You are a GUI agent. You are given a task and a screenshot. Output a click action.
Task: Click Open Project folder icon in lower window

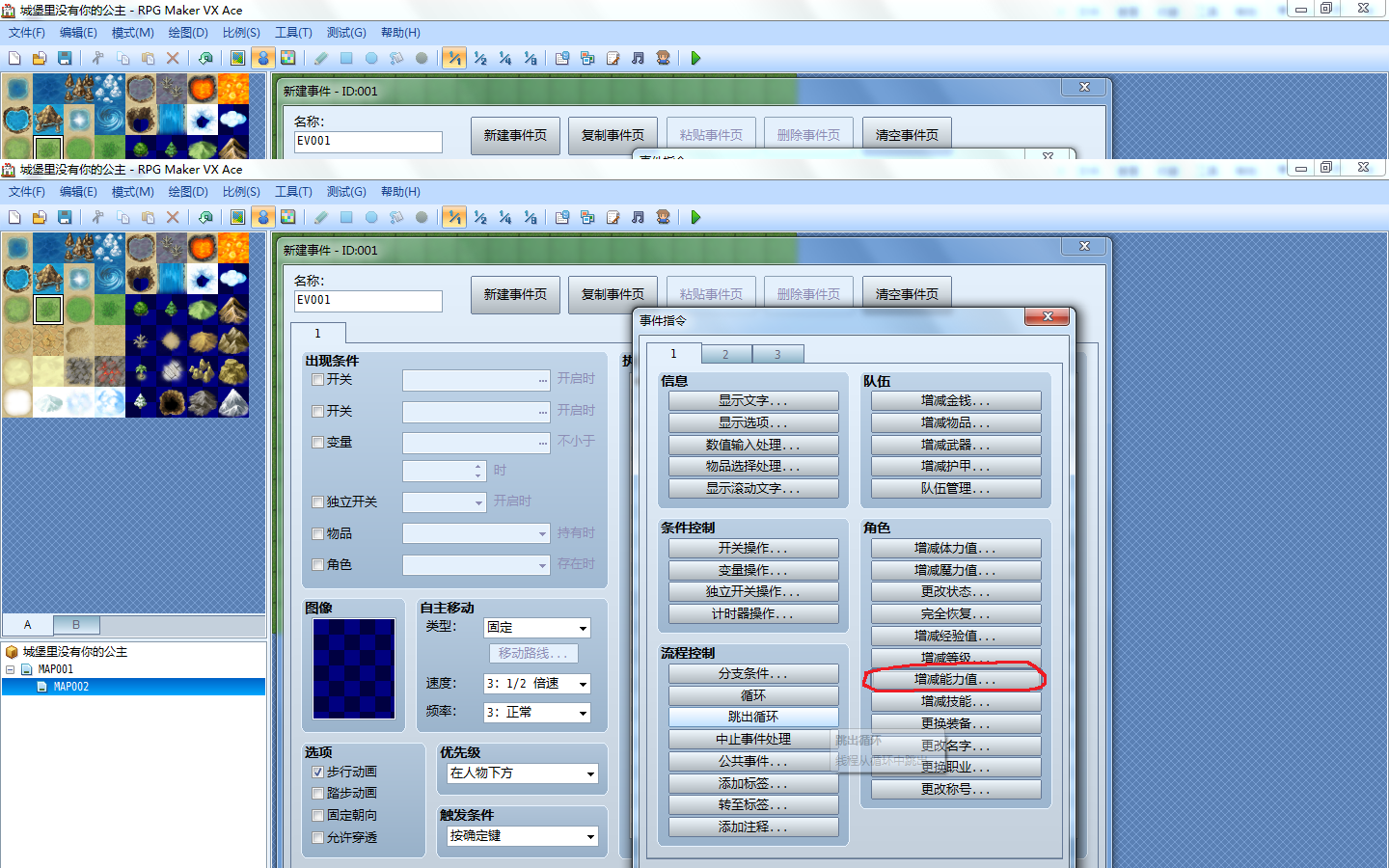[40, 218]
